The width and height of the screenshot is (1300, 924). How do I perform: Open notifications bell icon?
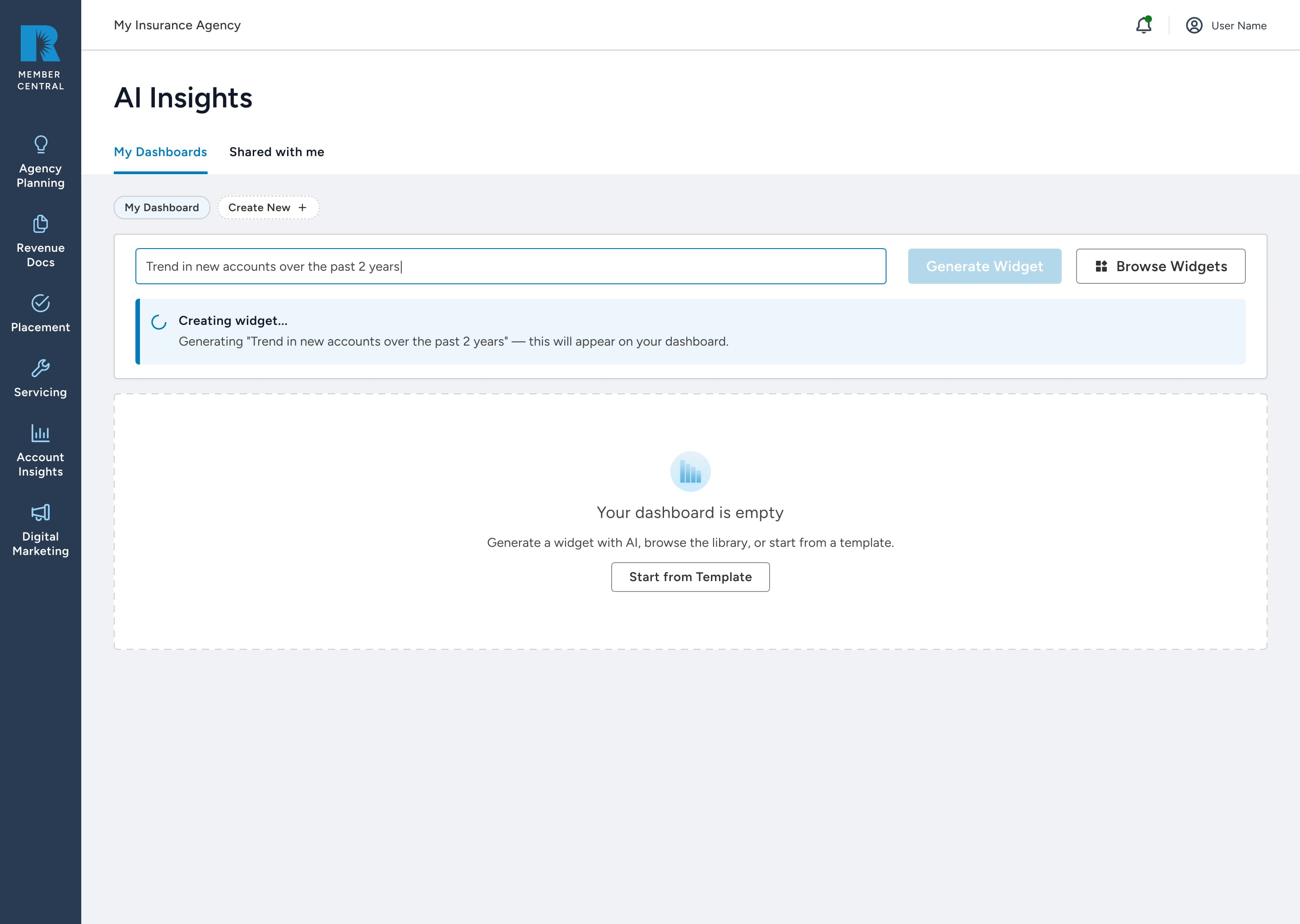(1143, 25)
